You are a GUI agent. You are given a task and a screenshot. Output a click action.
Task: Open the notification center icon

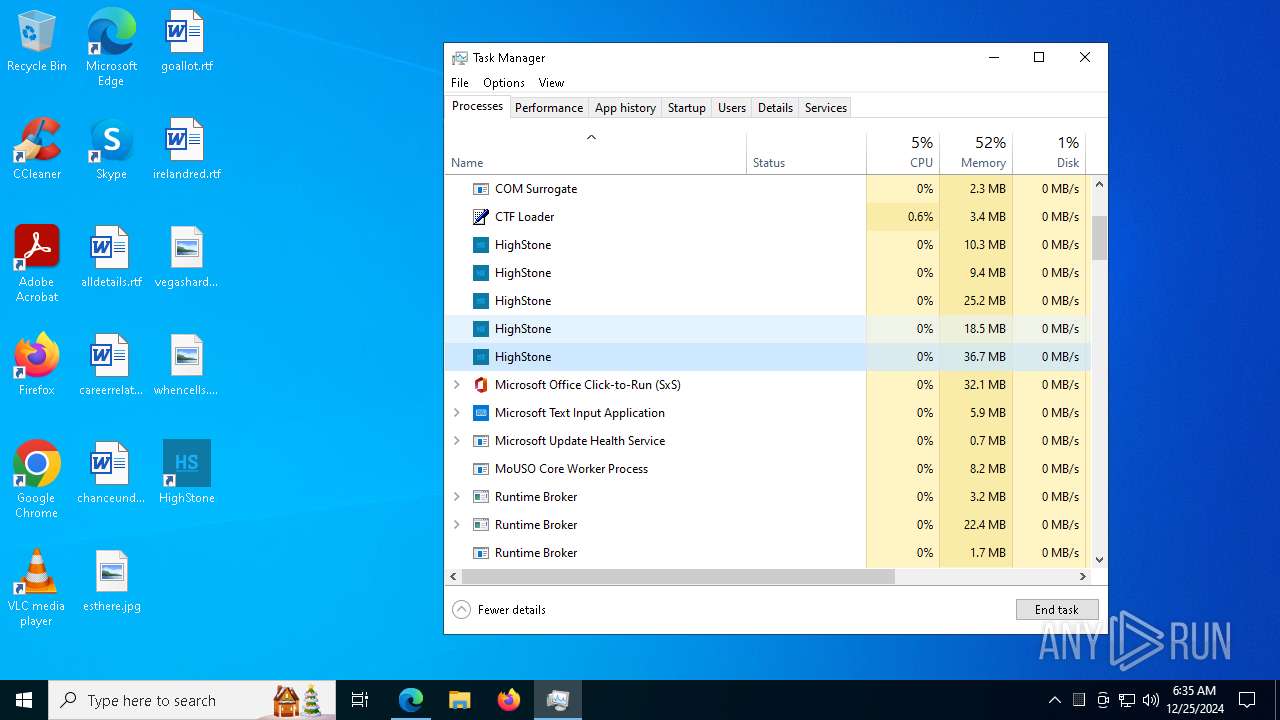[1247, 700]
